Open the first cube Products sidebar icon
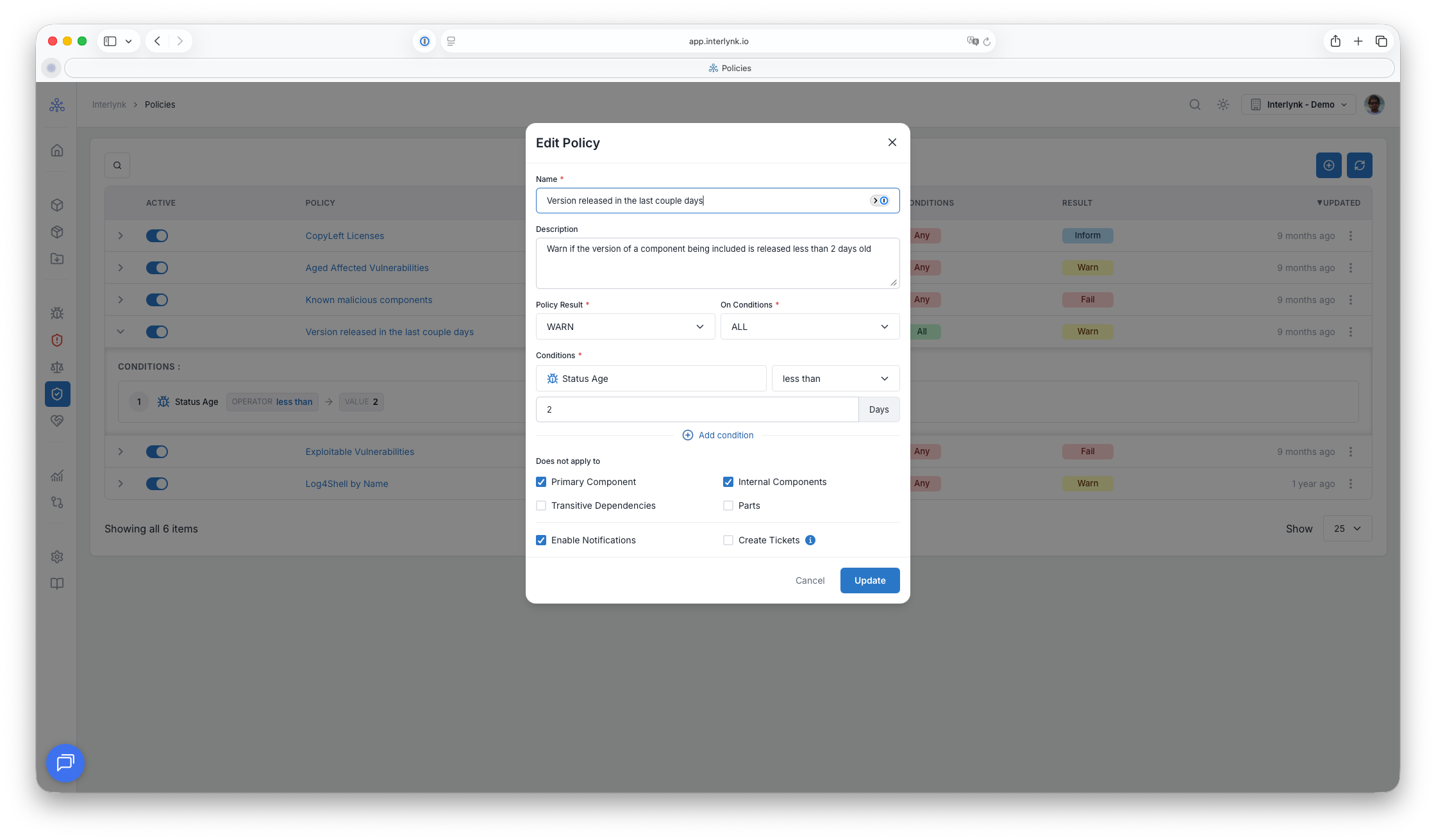The image size is (1436, 840). pos(57,205)
